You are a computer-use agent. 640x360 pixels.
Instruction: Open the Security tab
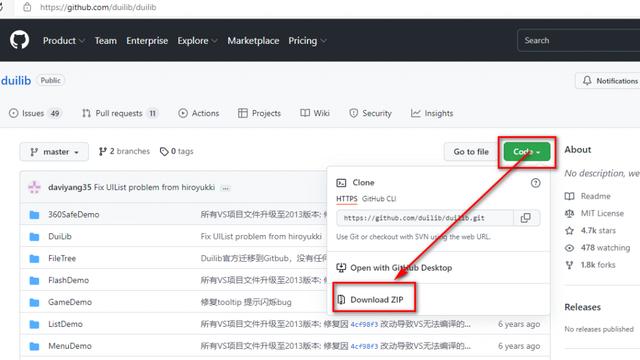coord(370,113)
